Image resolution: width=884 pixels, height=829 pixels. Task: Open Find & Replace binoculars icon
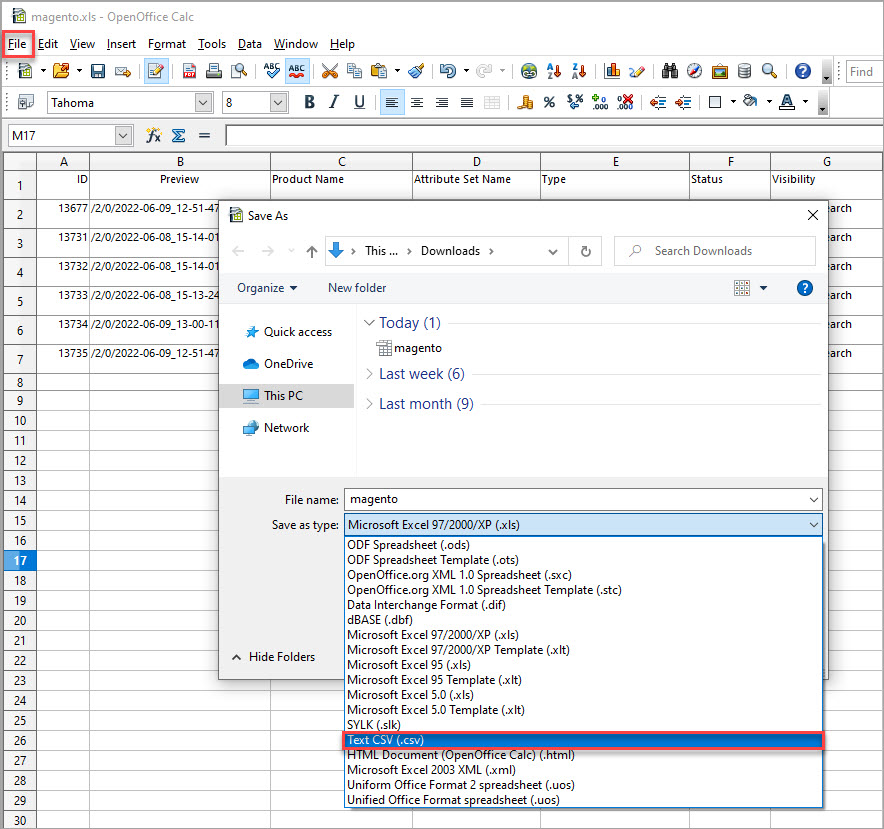670,71
